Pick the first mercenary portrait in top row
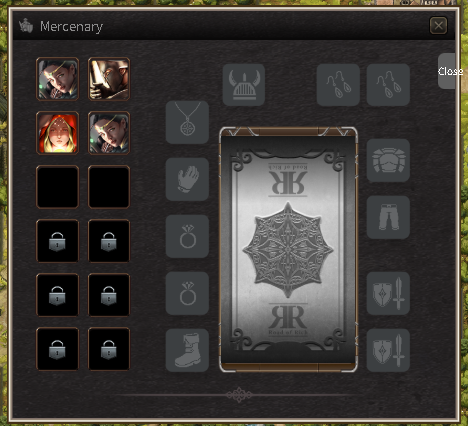The image size is (468, 426). (58, 79)
